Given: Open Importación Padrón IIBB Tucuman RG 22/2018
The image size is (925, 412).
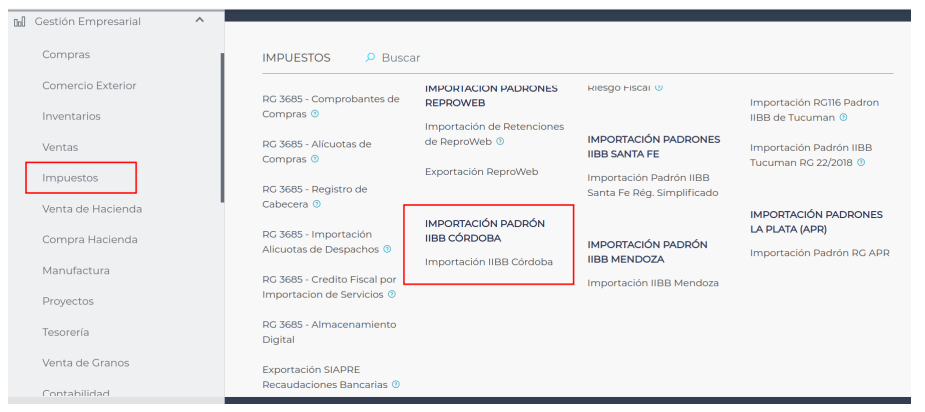Looking at the screenshot, I should pyautogui.click(x=811, y=155).
